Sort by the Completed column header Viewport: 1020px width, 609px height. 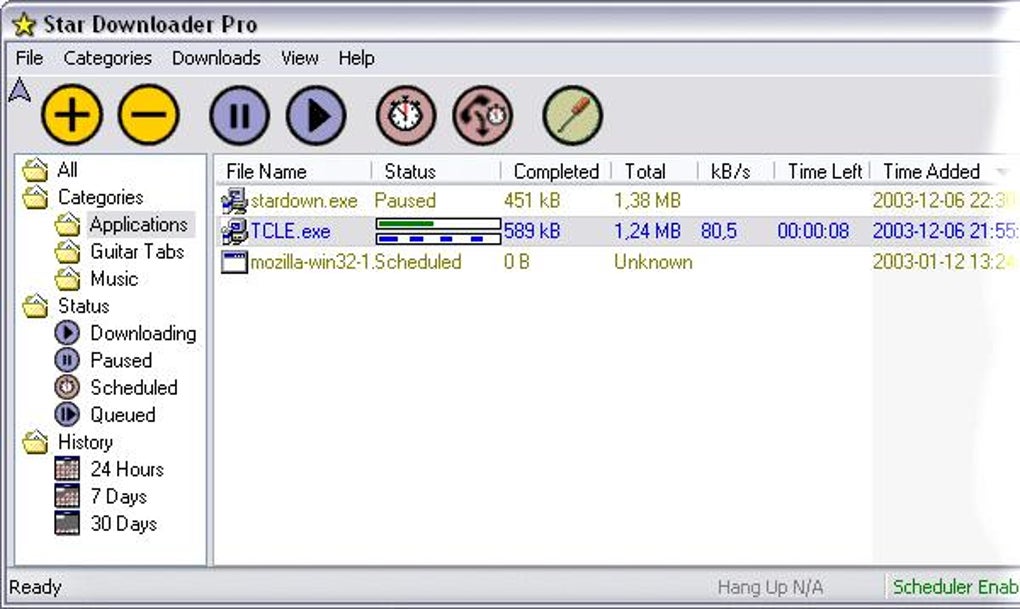(x=556, y=172)
